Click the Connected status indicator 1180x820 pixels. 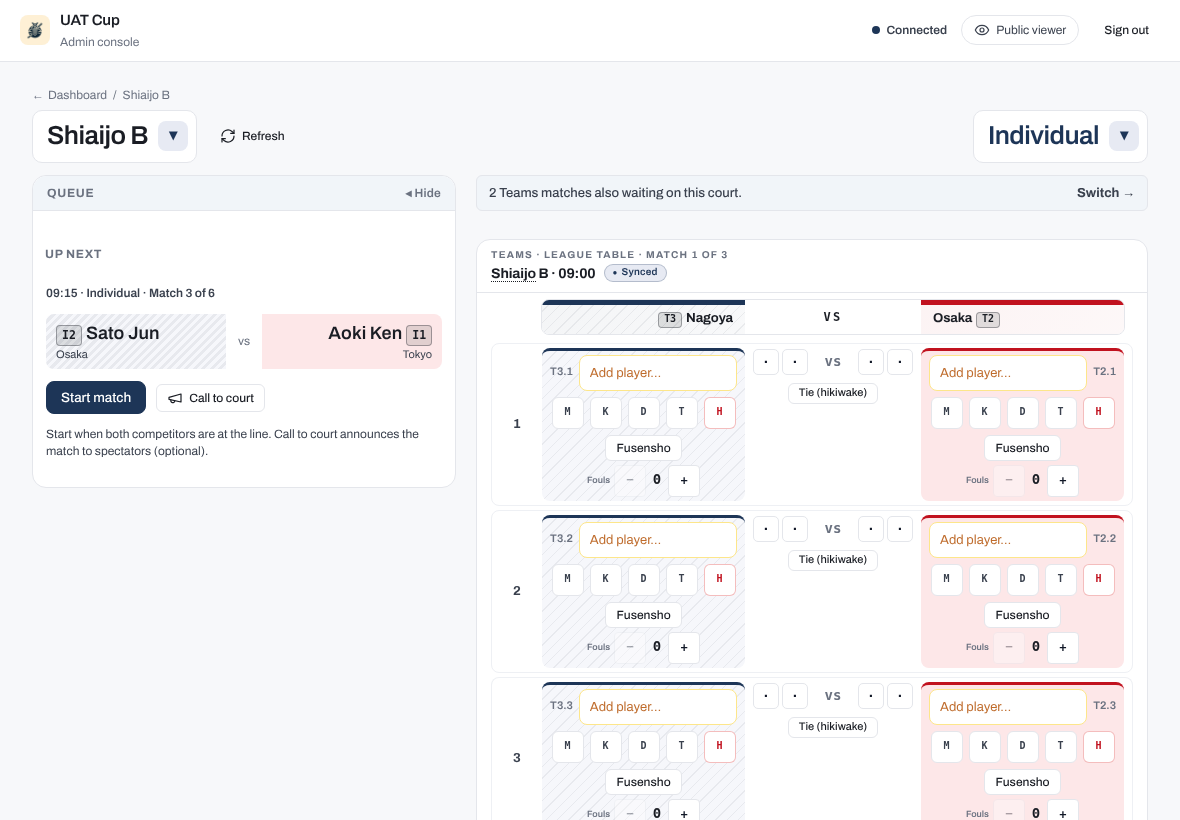tap(909, 30)
